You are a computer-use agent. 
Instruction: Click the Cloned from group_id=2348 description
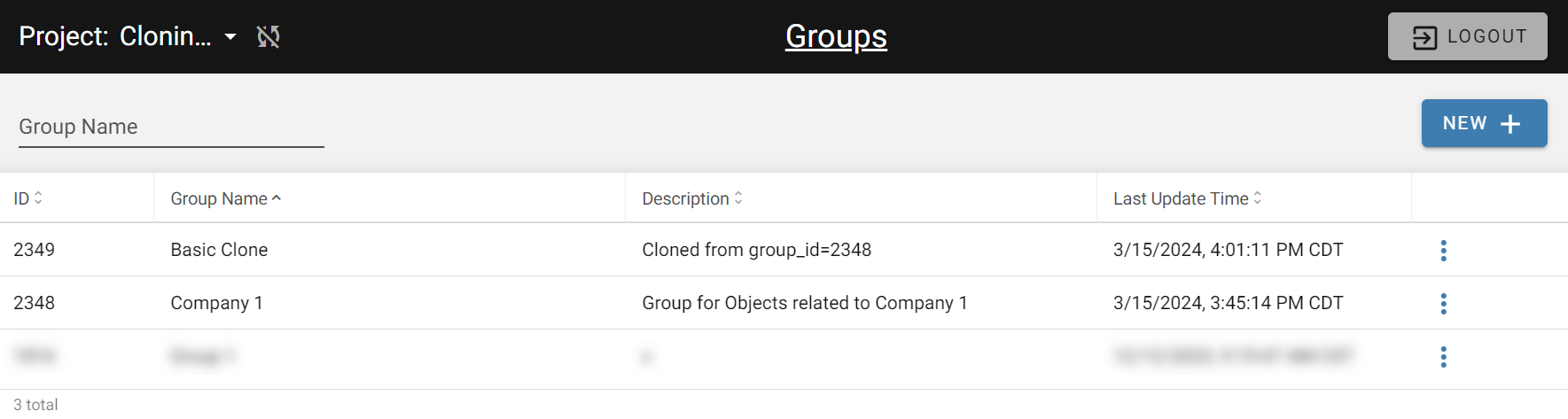point(756,250)
